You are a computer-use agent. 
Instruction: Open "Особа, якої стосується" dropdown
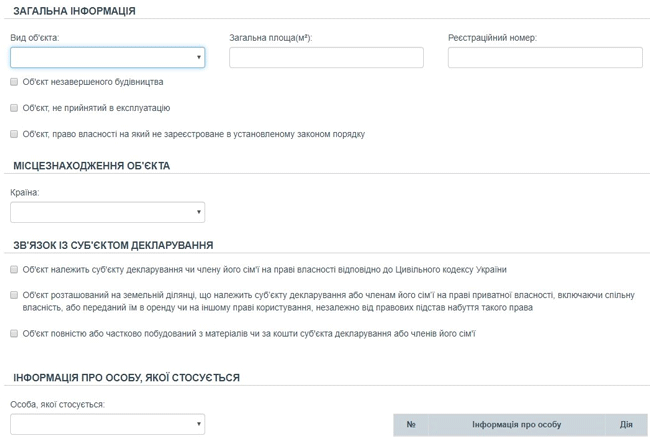pyautogui.click(x=107, y=425)
